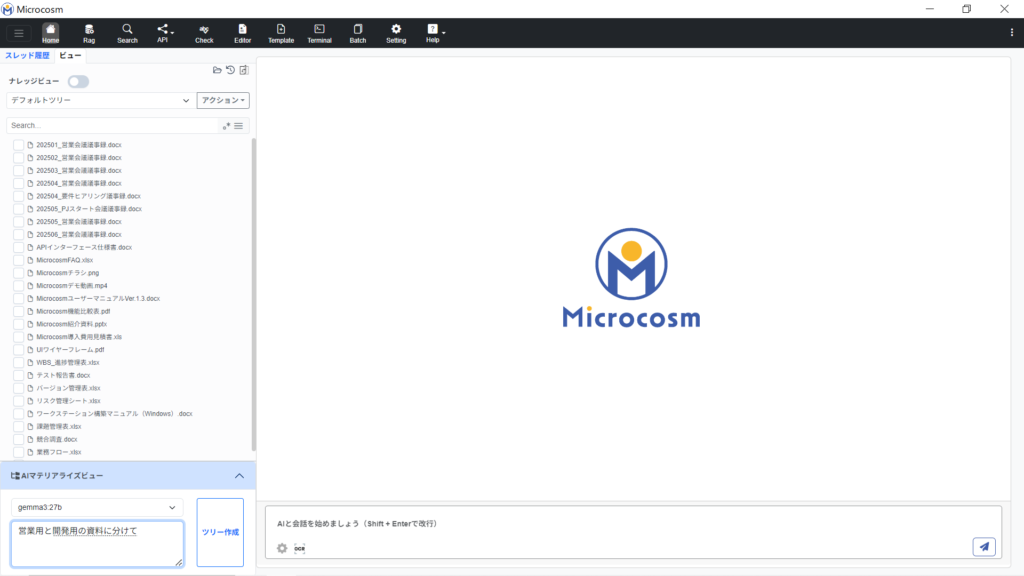Select file バージョン管理表.xlsx

[69, 388]
